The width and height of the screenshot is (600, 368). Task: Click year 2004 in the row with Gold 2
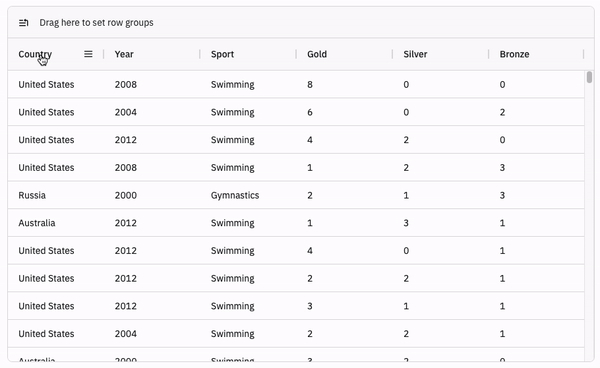click(126, 334)
